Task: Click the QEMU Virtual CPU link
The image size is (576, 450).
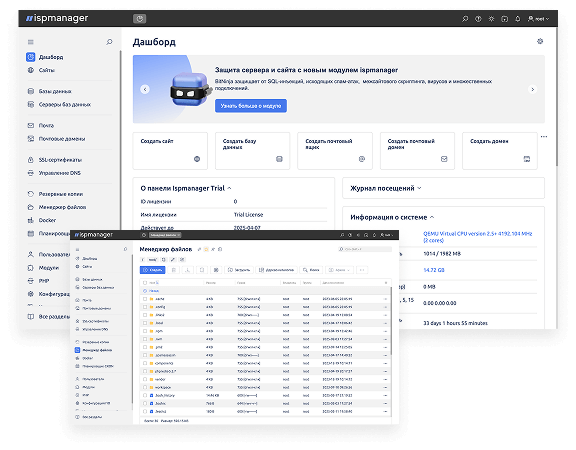Action: [x=478, y=237]
